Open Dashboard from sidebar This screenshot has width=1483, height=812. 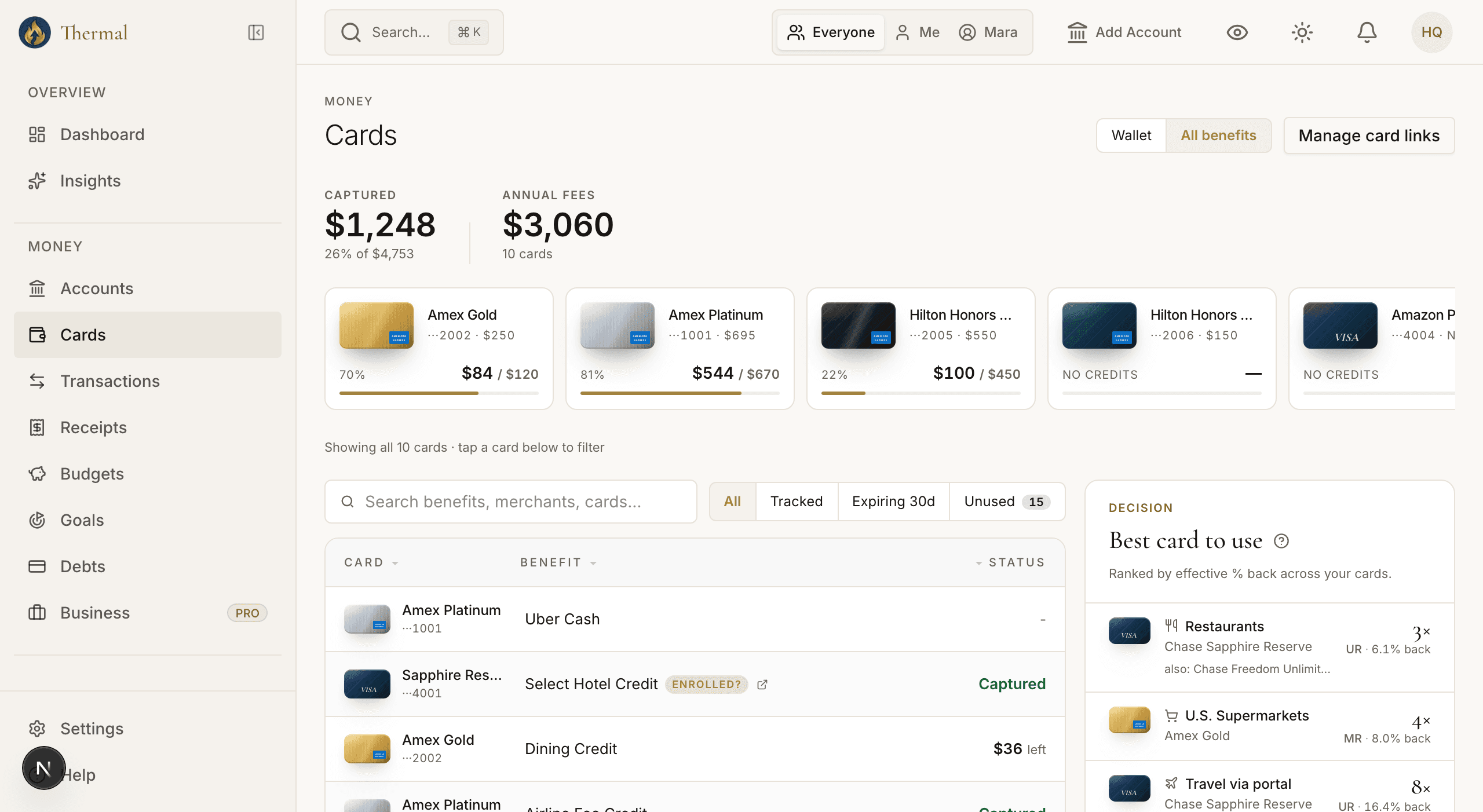pos(148,134)
